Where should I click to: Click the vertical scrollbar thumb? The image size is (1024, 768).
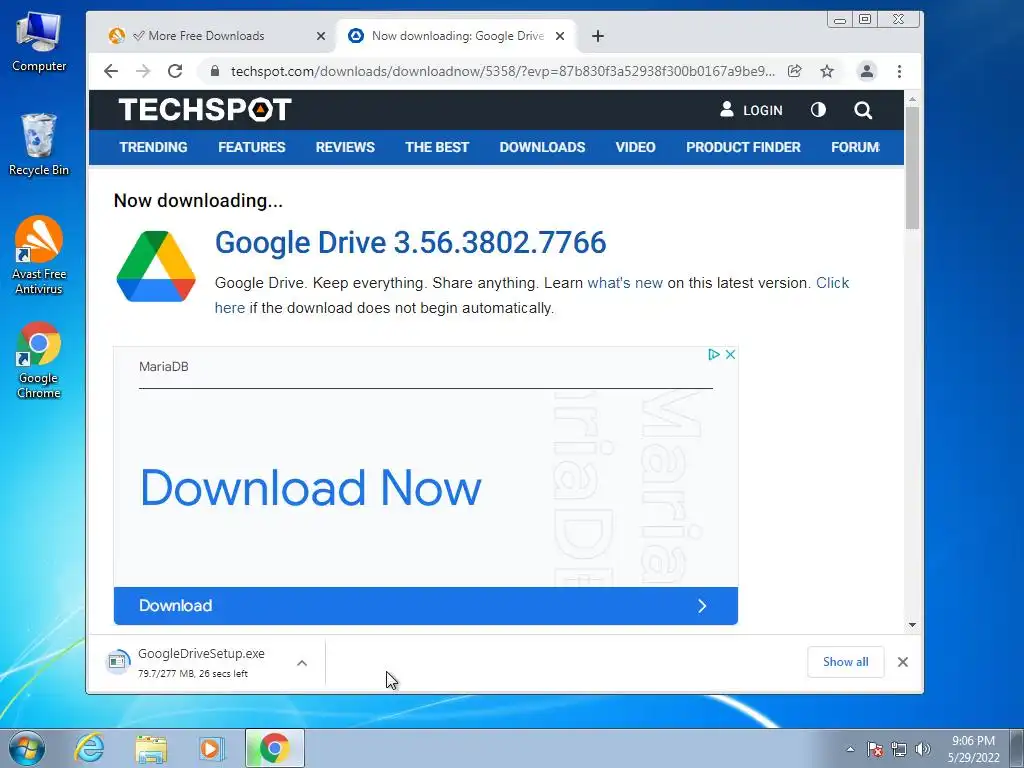[x=912, y=167]
